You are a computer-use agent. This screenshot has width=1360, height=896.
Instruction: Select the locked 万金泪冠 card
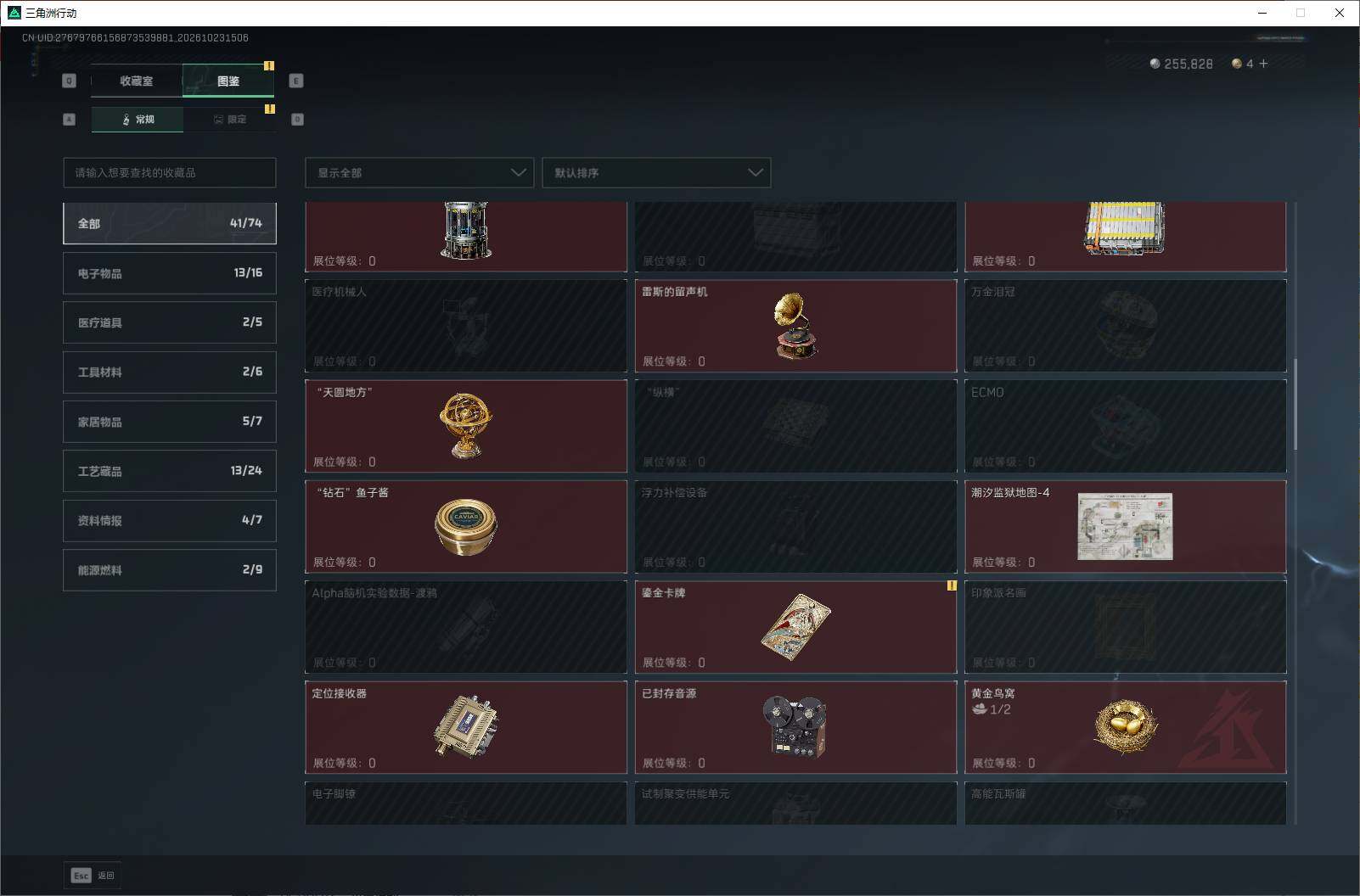pos(1126,326)
